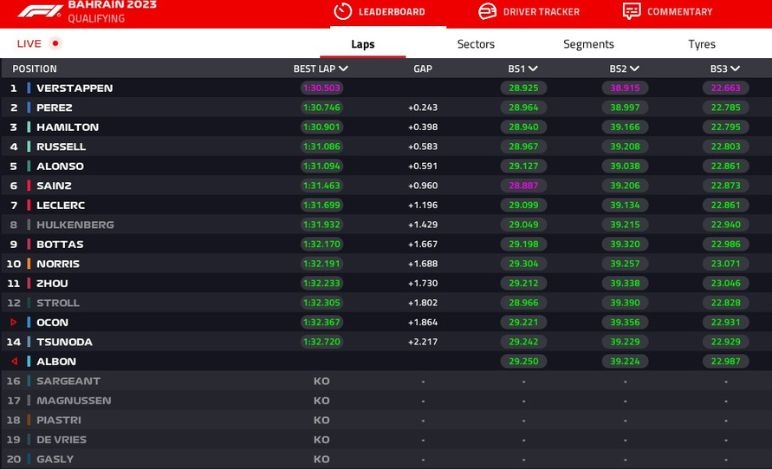Switch to the Segments tab

pos(588,44)
